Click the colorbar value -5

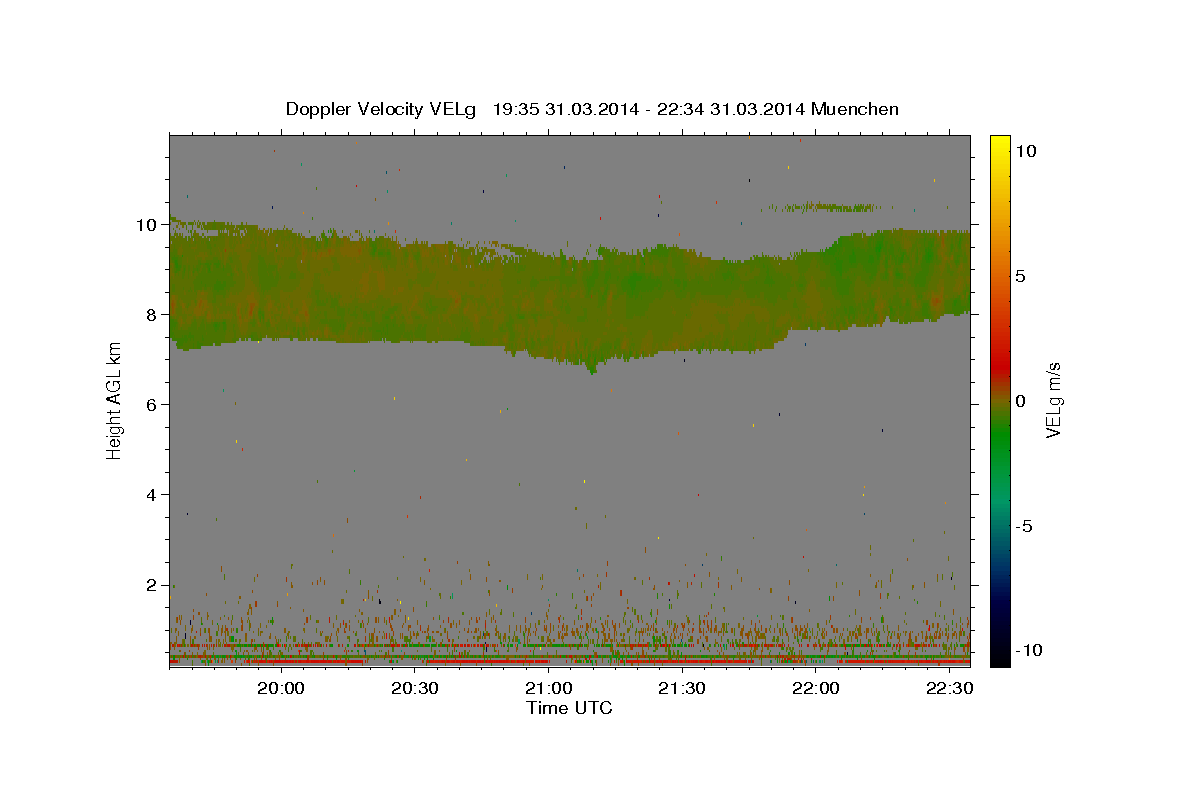(x=1025, y=526)
